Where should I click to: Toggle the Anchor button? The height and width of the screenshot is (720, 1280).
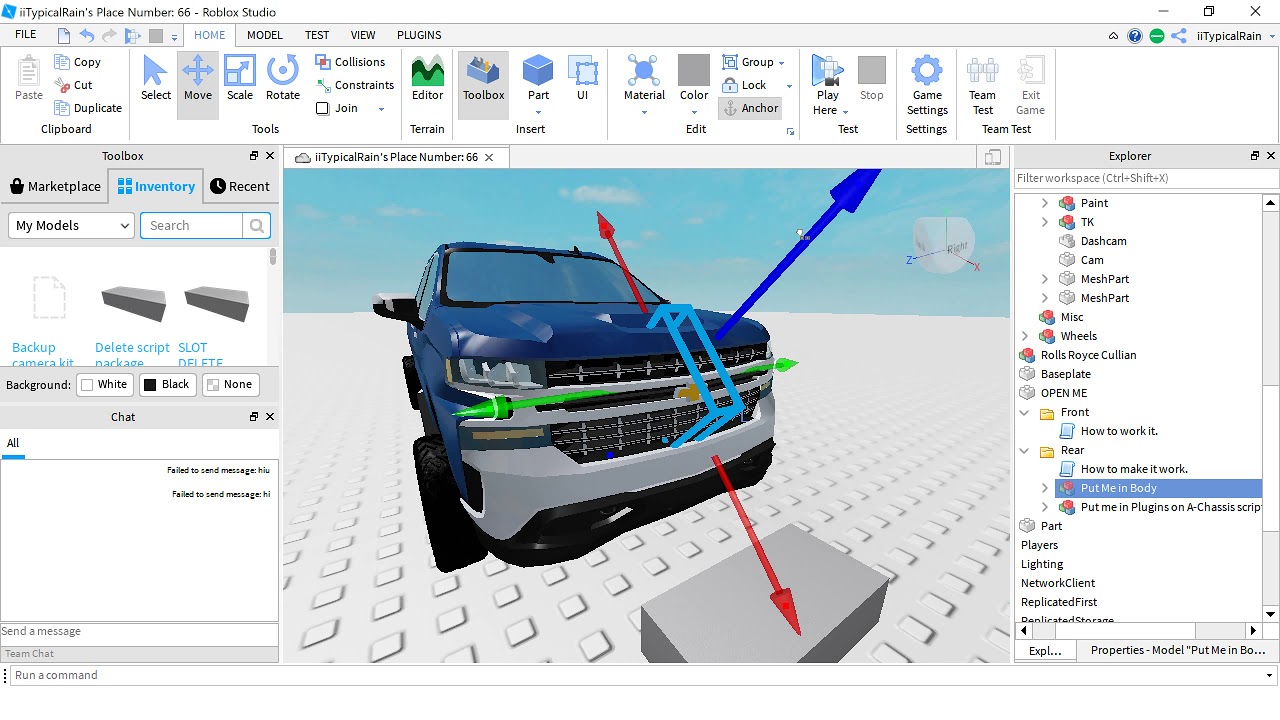(750, 108)
